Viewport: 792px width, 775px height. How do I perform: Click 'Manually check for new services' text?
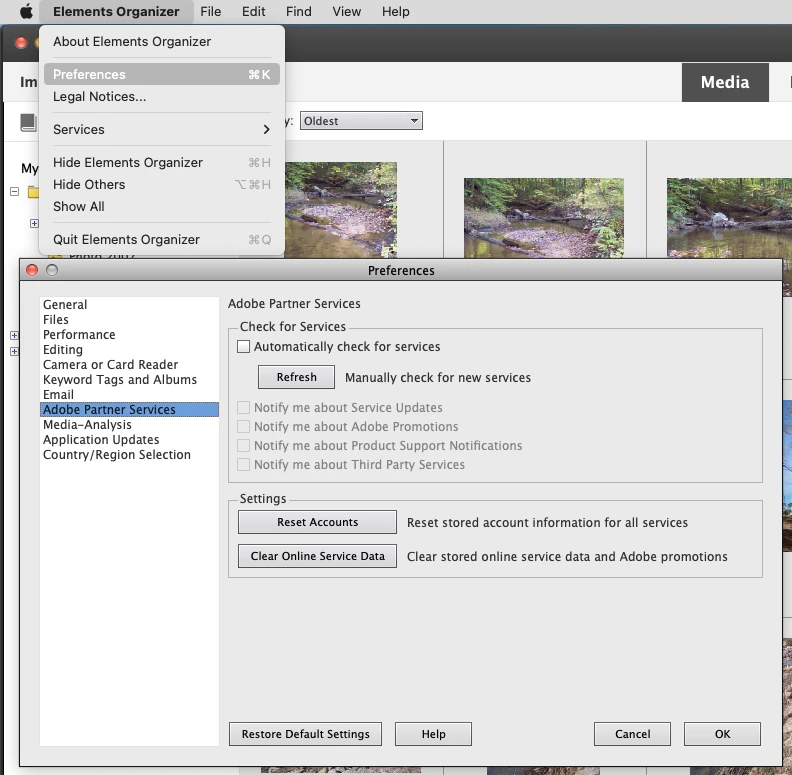pyautogui.click(x=438, y=377)
